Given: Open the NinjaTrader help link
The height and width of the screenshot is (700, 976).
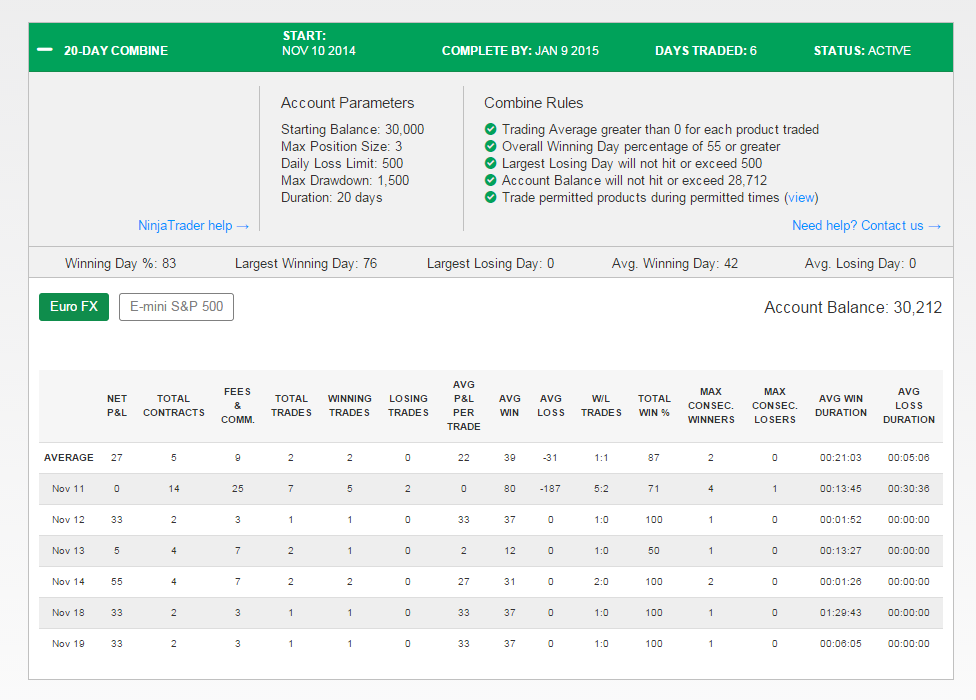Looking at the screenshot, I should 194,225.
